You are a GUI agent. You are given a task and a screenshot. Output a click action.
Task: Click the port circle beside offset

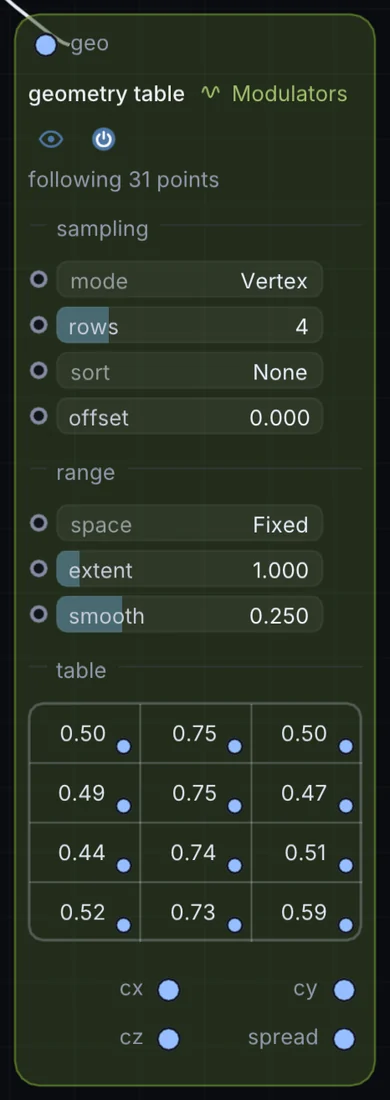[x=39, y=416]
